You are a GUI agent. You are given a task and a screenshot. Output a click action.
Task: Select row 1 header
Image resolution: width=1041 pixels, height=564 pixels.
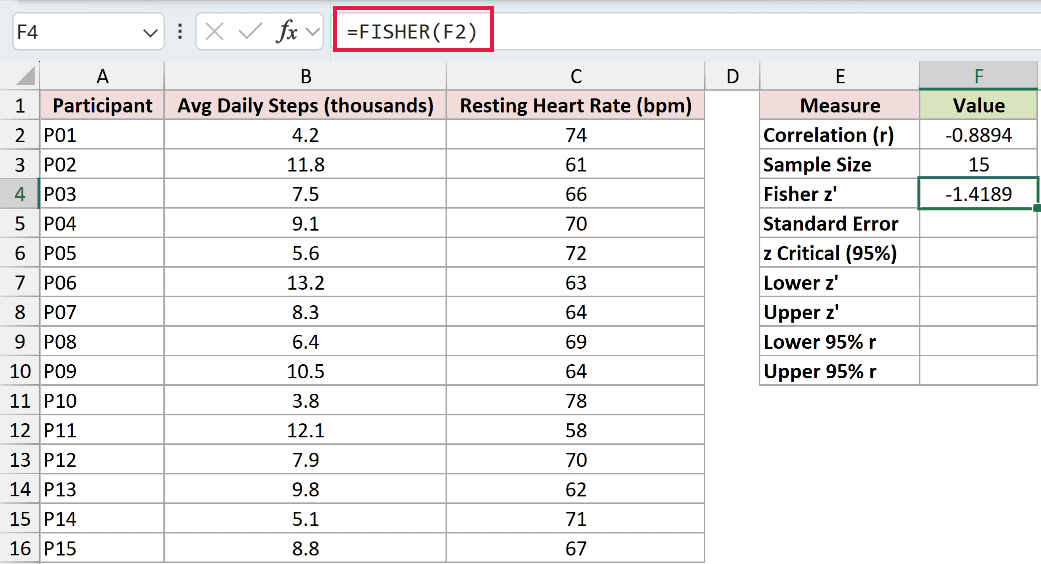point(20,106)
